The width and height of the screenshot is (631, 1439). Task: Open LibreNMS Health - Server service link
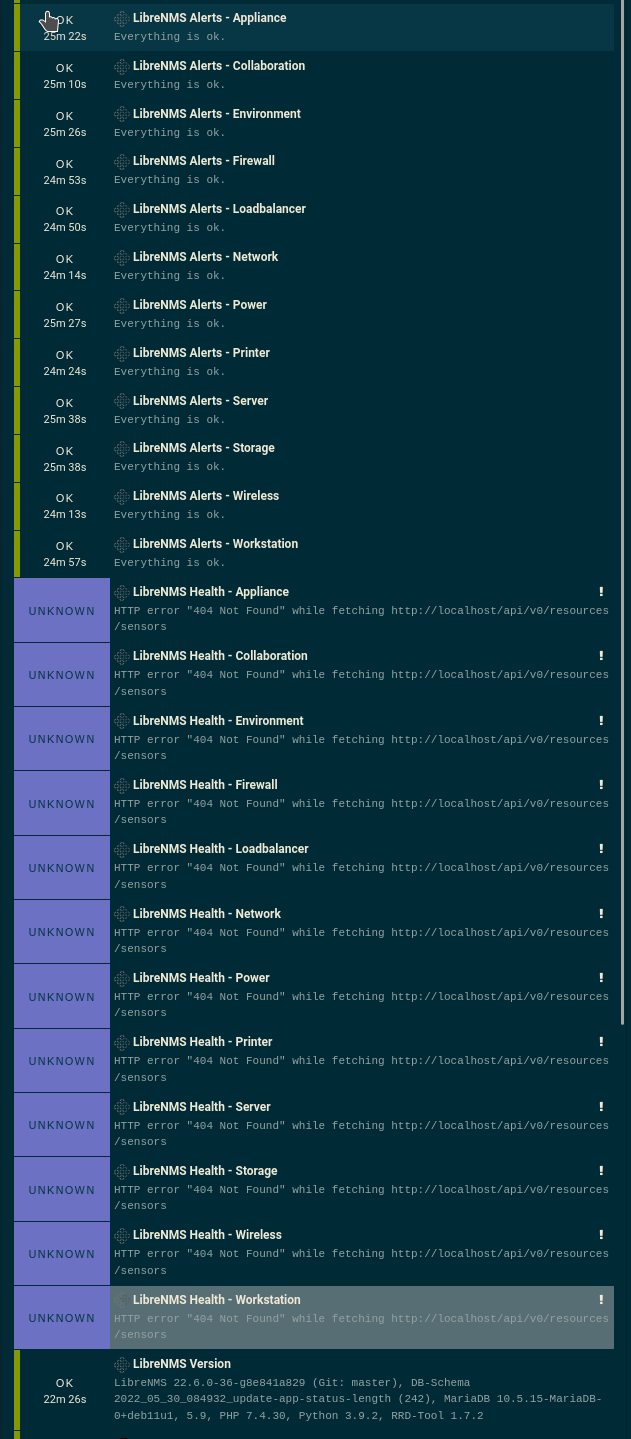pyautogui.click(x=200, y=1107)
